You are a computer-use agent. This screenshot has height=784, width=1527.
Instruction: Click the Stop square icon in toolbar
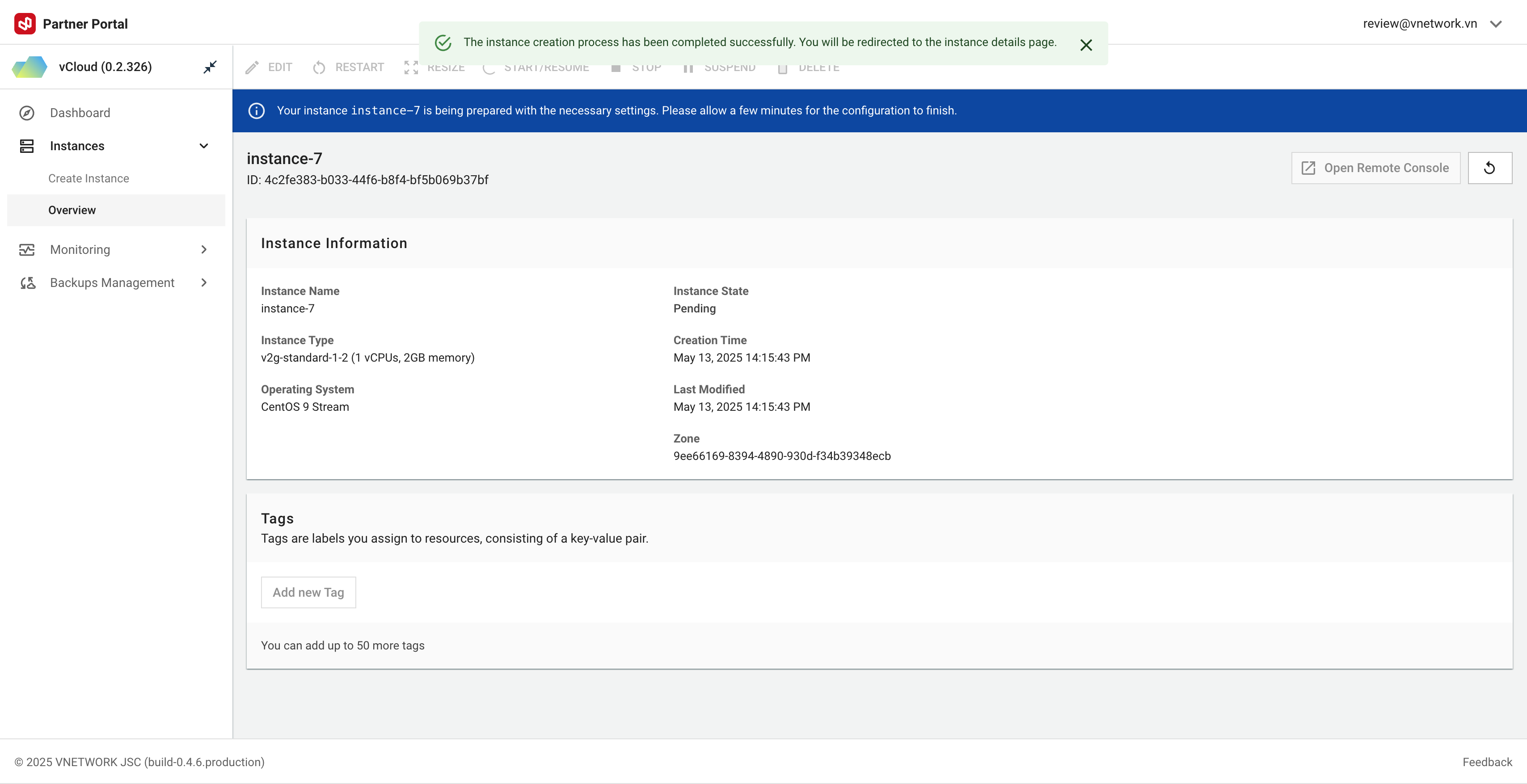click(x=616, y=68)
